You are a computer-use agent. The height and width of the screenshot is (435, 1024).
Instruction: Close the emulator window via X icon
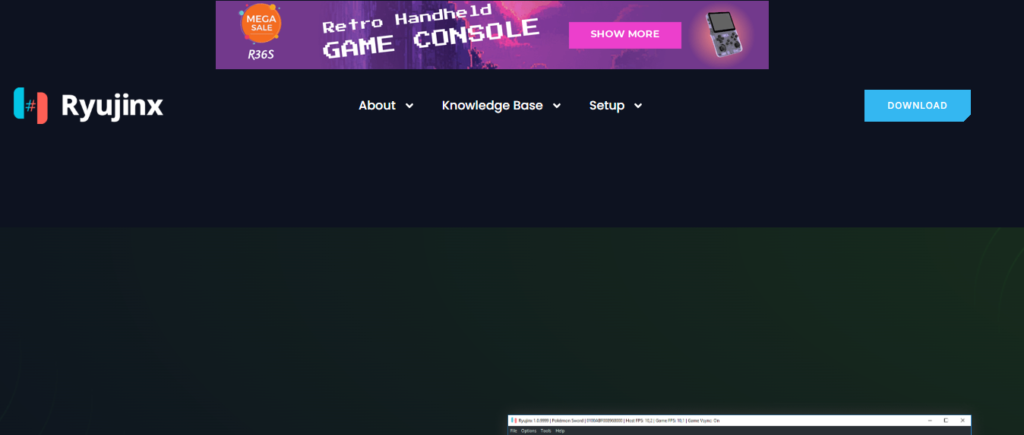tap(962, 421)
